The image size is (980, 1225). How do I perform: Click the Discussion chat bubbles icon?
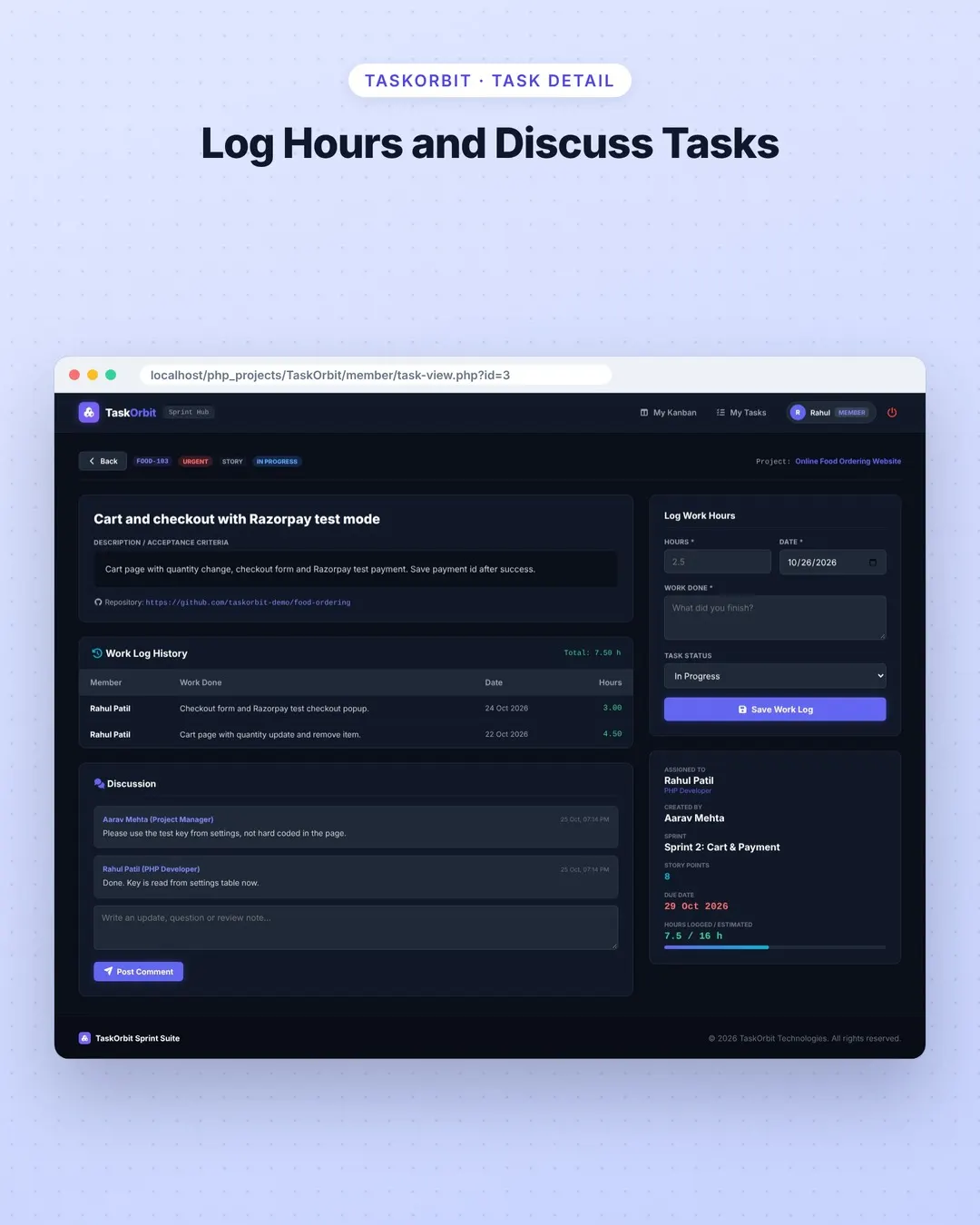click(x=99, y=783)
